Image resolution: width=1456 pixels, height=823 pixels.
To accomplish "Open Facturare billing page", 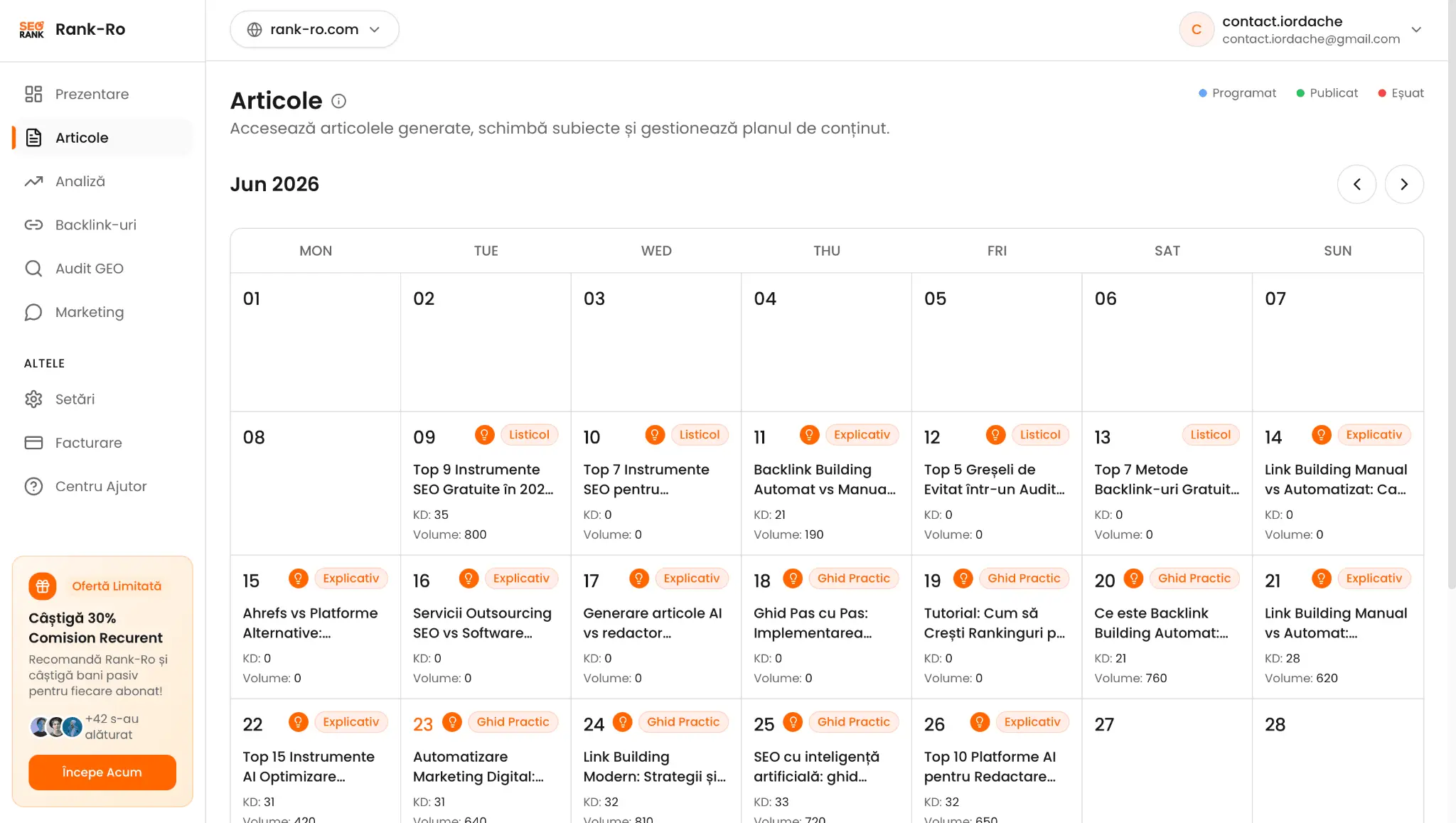I will coord(102,443).
